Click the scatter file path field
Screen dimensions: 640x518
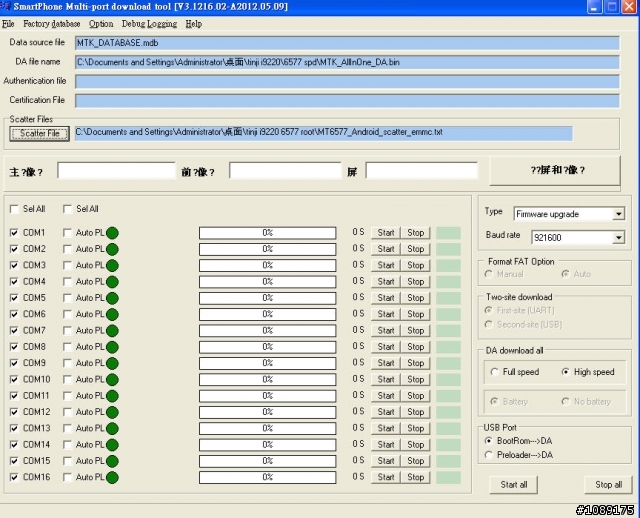point(323,133)
